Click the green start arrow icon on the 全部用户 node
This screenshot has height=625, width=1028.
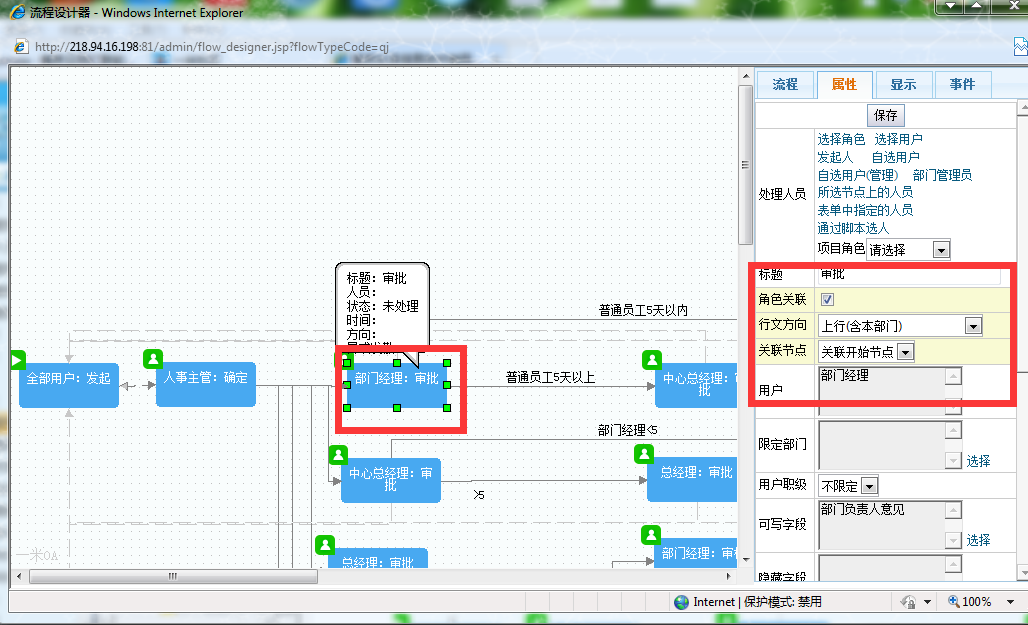coord(18,359)
